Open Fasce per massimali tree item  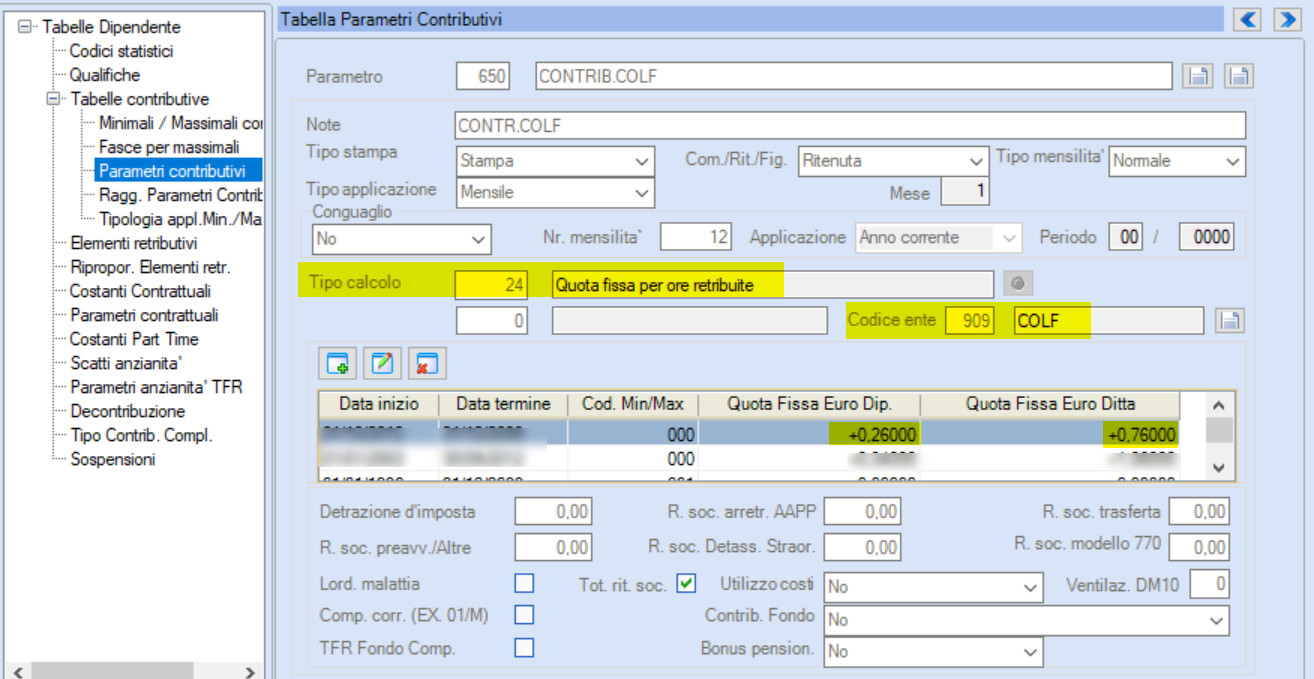coord(169,147)
